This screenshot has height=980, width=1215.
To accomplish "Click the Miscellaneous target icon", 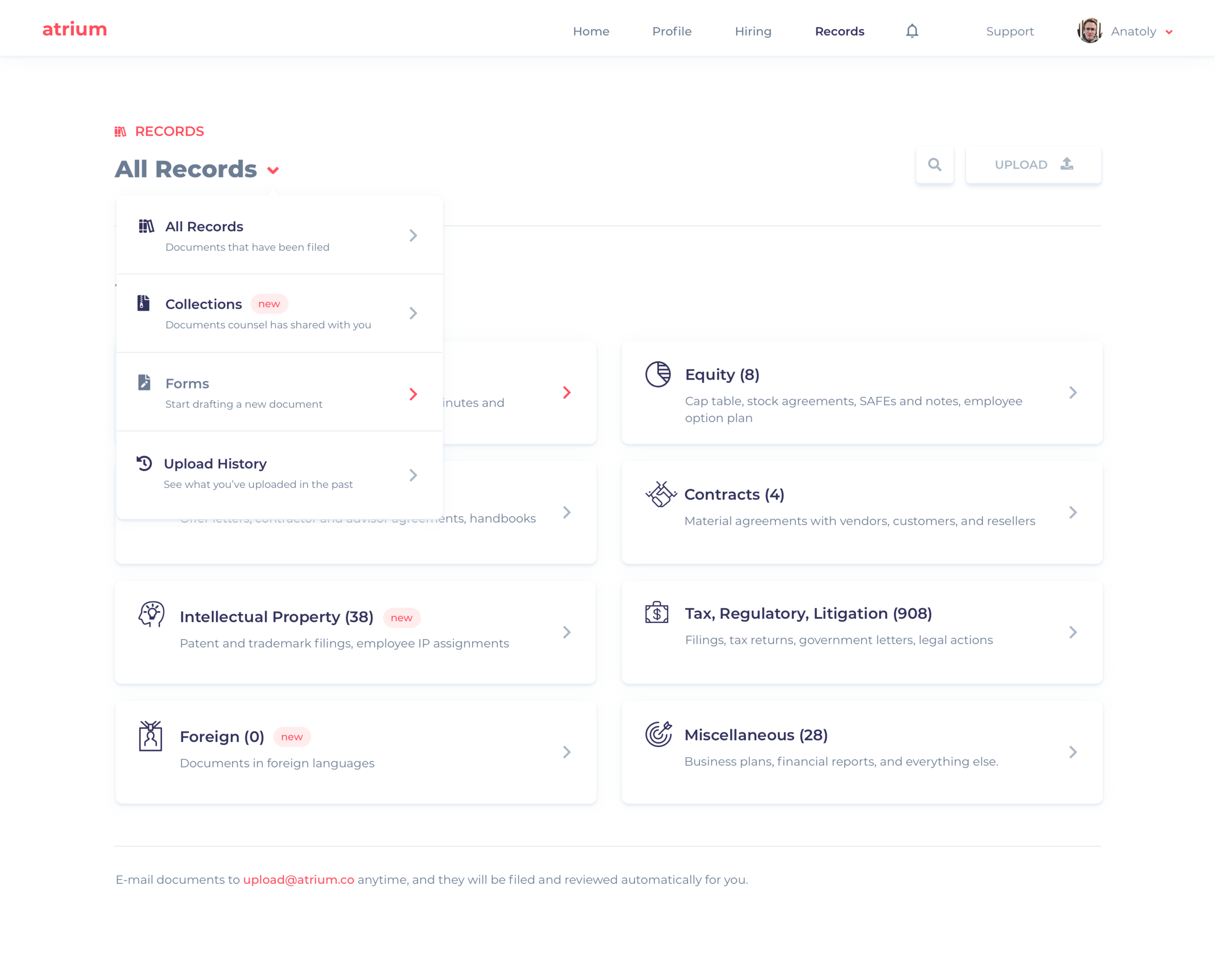I will click(659, 734).
